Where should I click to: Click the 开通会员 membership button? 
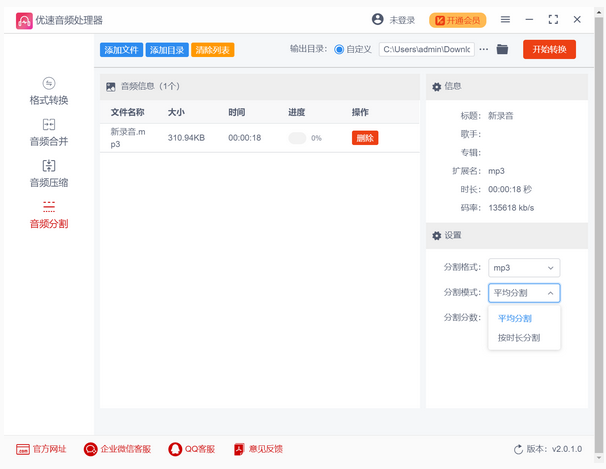(458, 20)
